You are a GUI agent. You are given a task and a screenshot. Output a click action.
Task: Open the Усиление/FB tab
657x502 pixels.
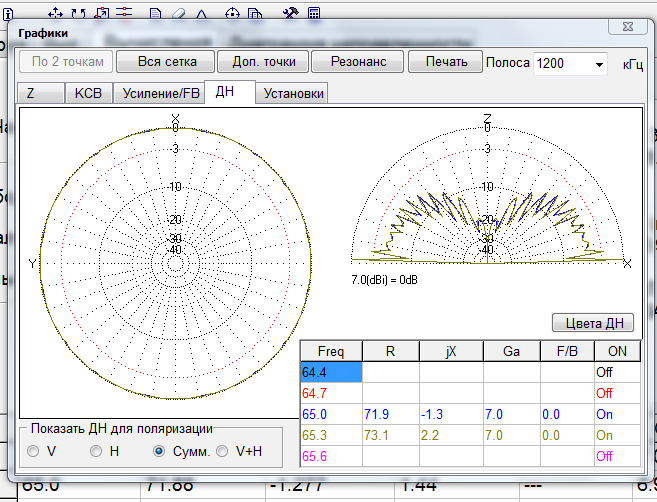click(x=160, y=93)
